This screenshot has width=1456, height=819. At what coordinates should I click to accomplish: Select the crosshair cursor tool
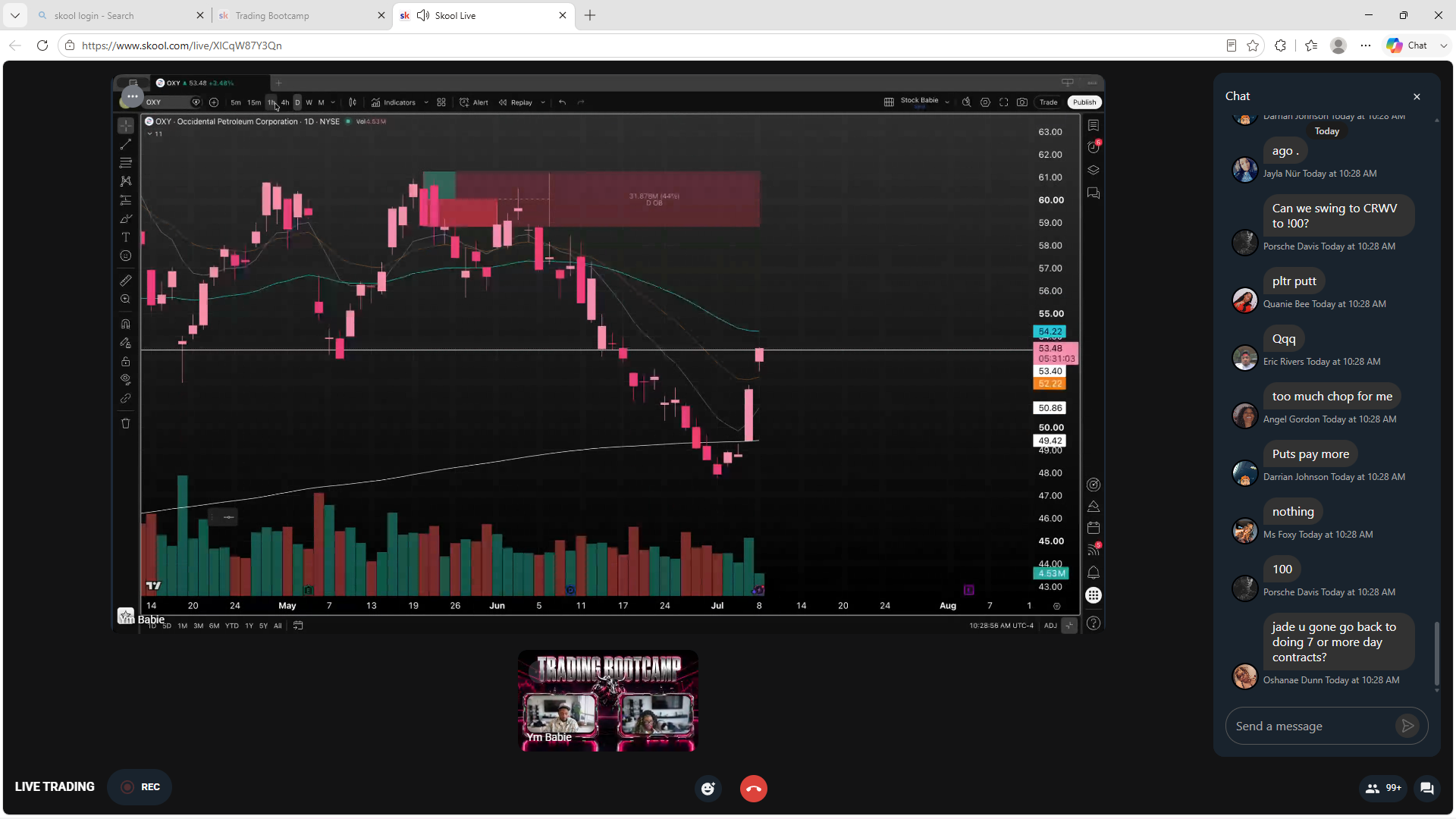(126, 125)
